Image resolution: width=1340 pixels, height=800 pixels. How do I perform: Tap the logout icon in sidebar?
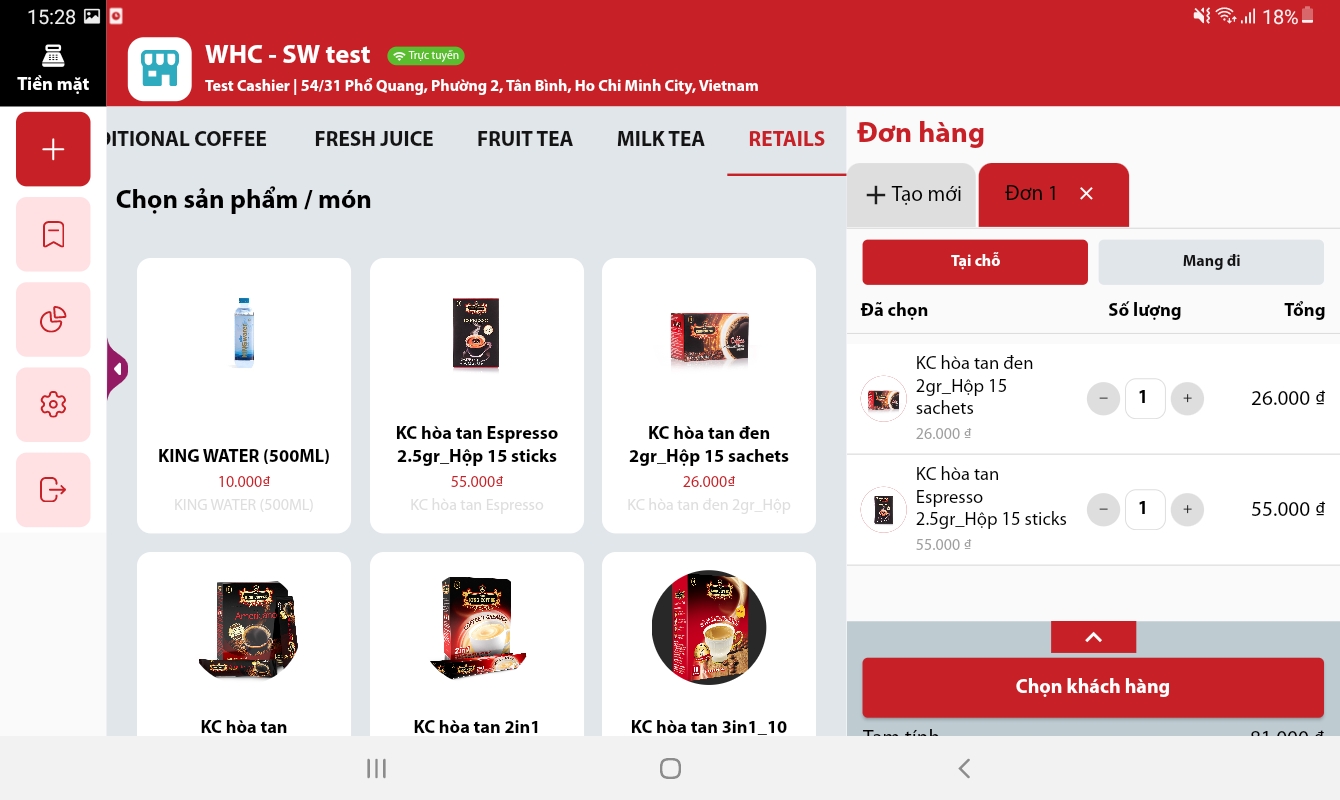click(x=53, y=490)
